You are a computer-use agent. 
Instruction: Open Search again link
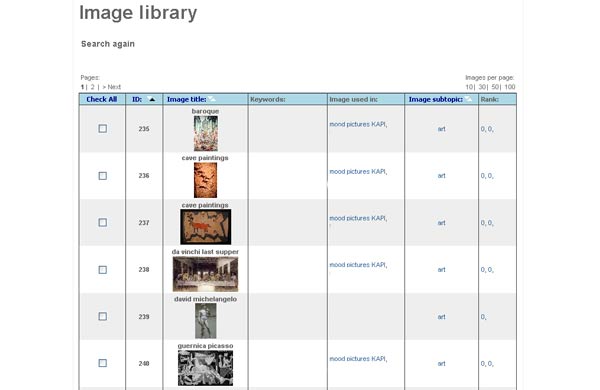point(108,44)
